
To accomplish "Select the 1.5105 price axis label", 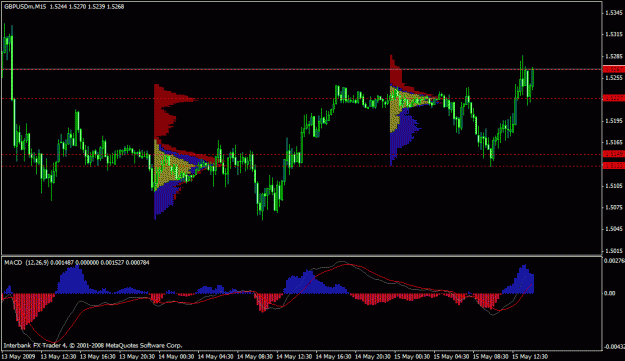I will (x=614, y=186).
